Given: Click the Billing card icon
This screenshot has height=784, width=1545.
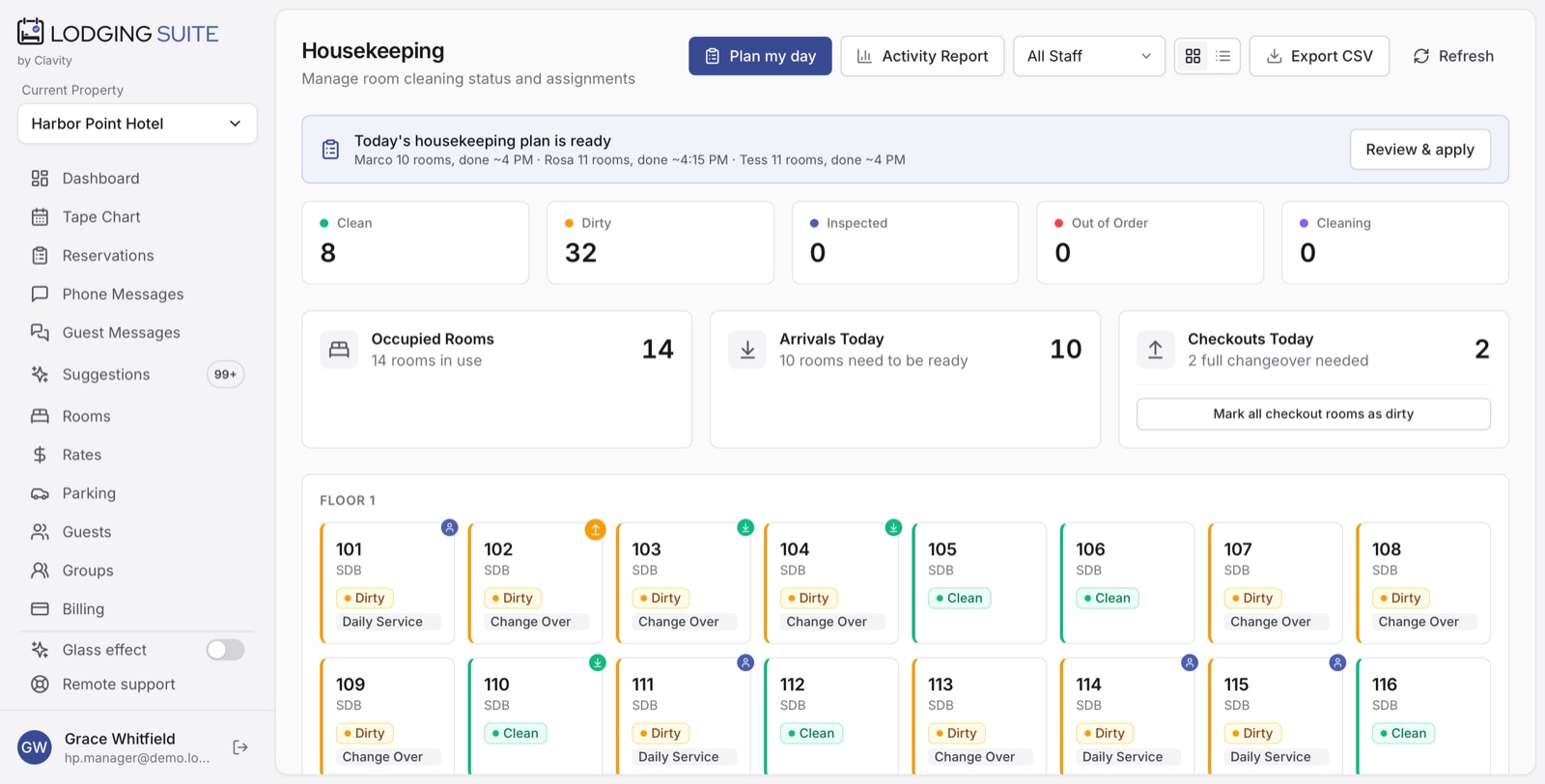Looking at the screenshot, I should coord(40,609).
